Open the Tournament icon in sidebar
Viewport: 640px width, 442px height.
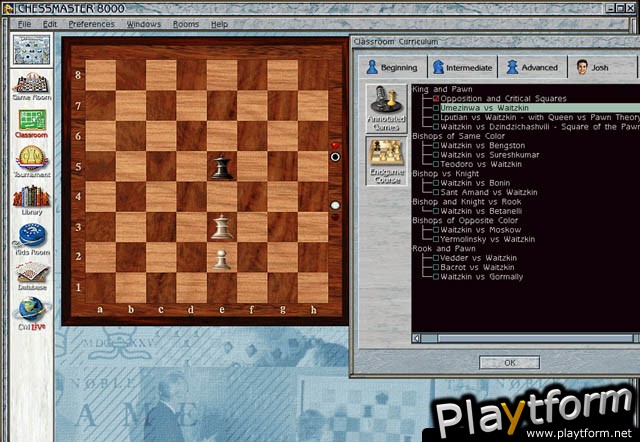point(32,162)
